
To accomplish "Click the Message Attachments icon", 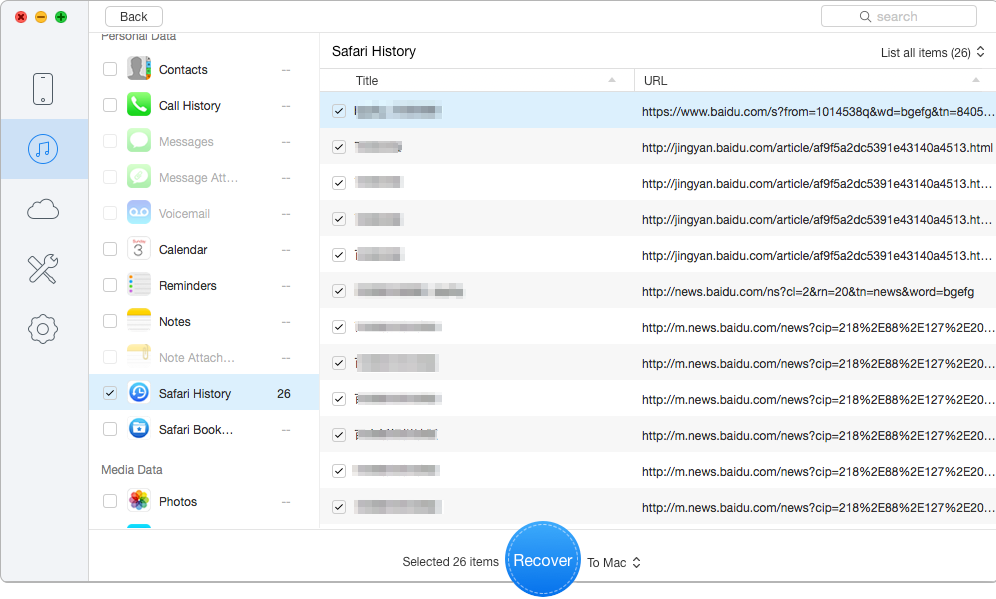I will click(138, 177).
